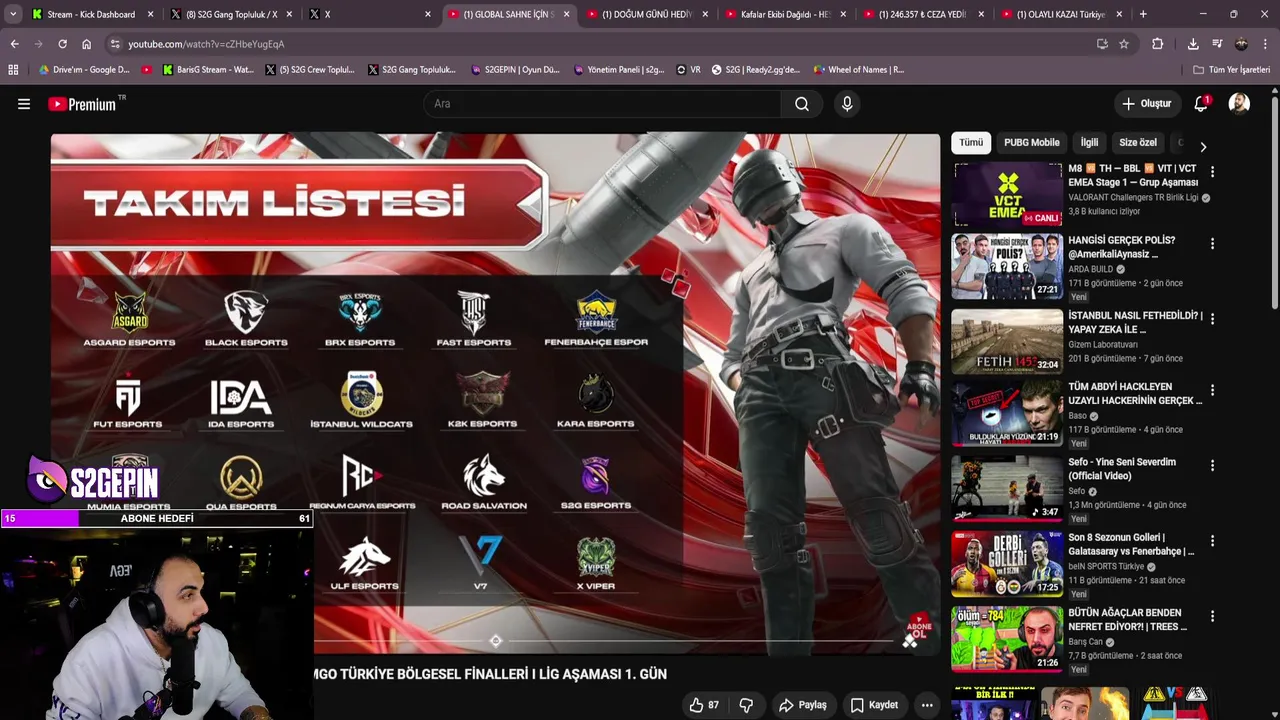
Task: Open the tab search dropdown arrow
Action: coord(12,14)
